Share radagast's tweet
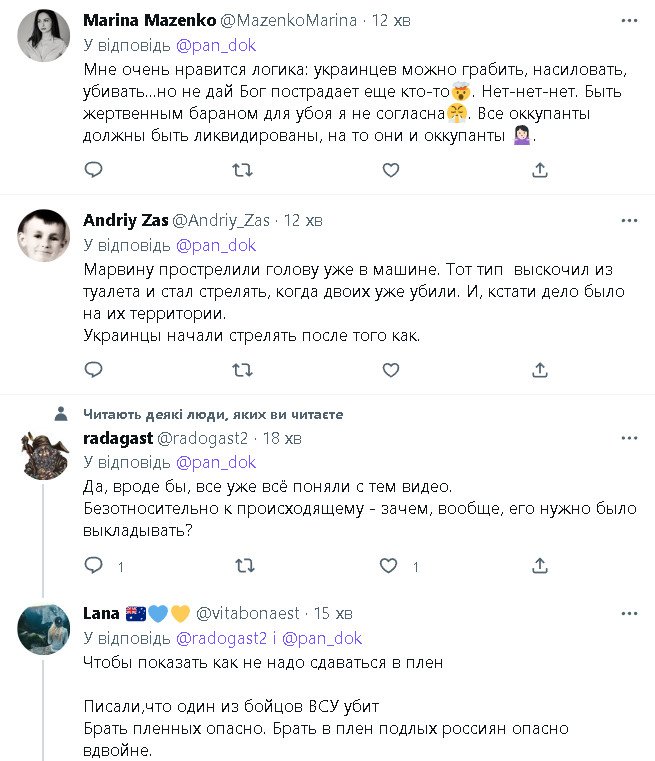The image size is (655, 761). point(539,567)
